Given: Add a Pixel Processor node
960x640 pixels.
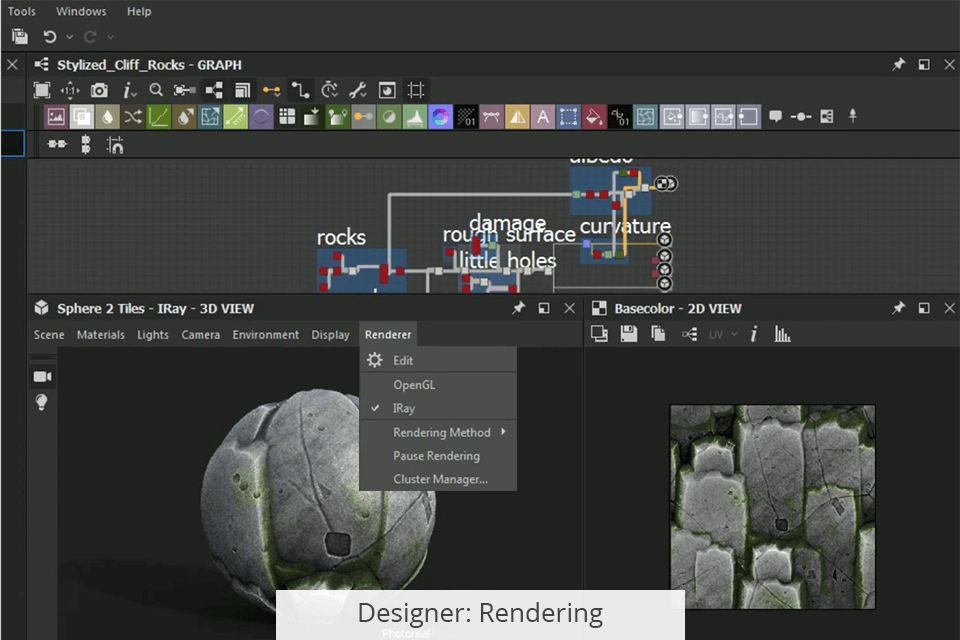Looking at the screenshot, I should 466,116.
